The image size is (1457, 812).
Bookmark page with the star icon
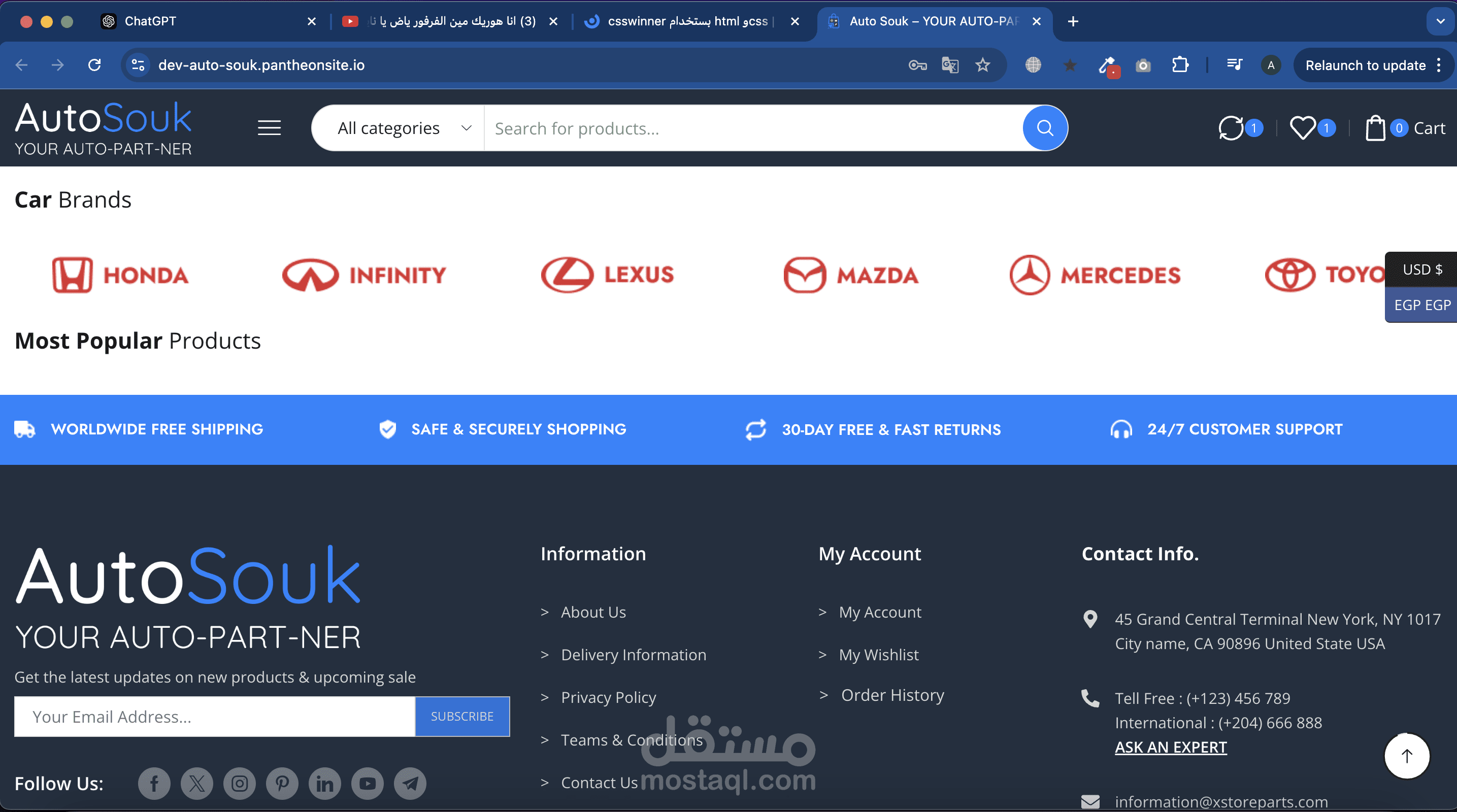point(982,65)
